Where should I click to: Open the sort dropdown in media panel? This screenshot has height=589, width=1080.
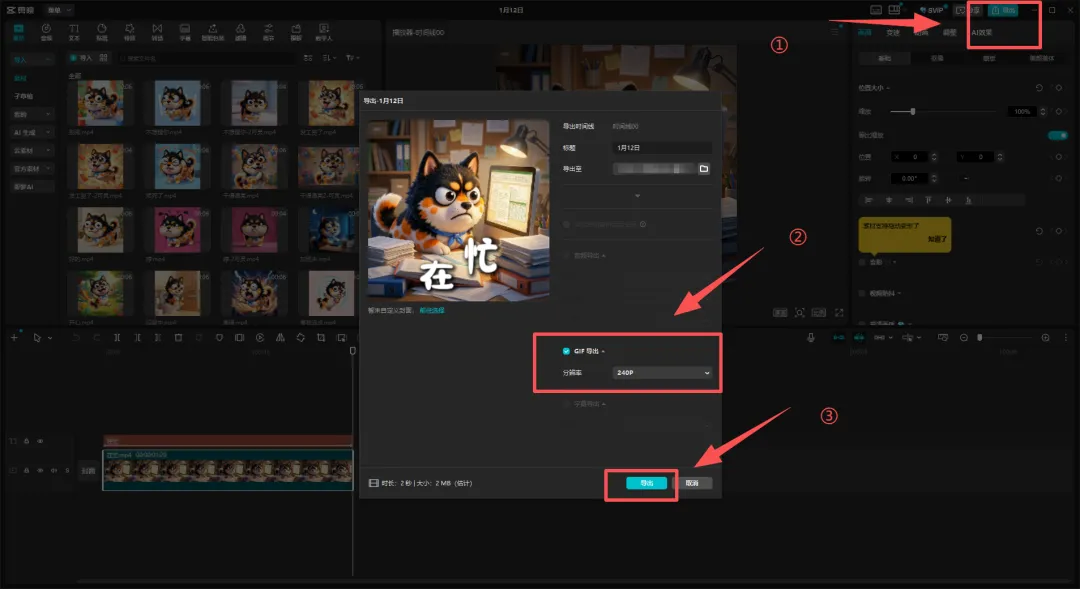coord(329,58)
